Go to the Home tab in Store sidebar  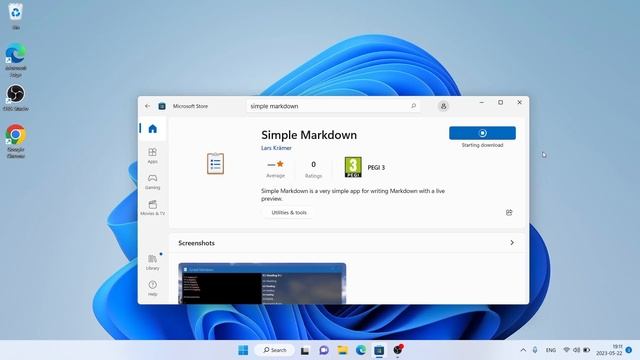click(x=153, y=129)
